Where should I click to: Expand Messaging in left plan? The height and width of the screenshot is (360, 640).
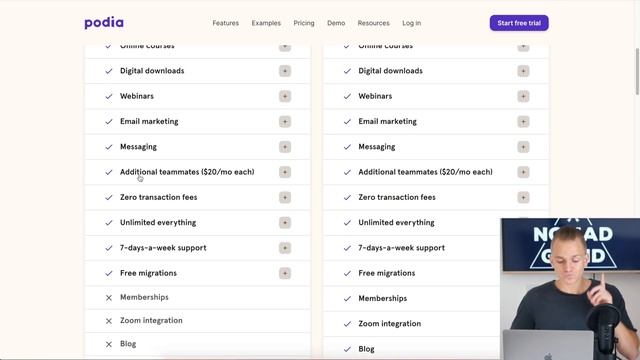(285, 147)
